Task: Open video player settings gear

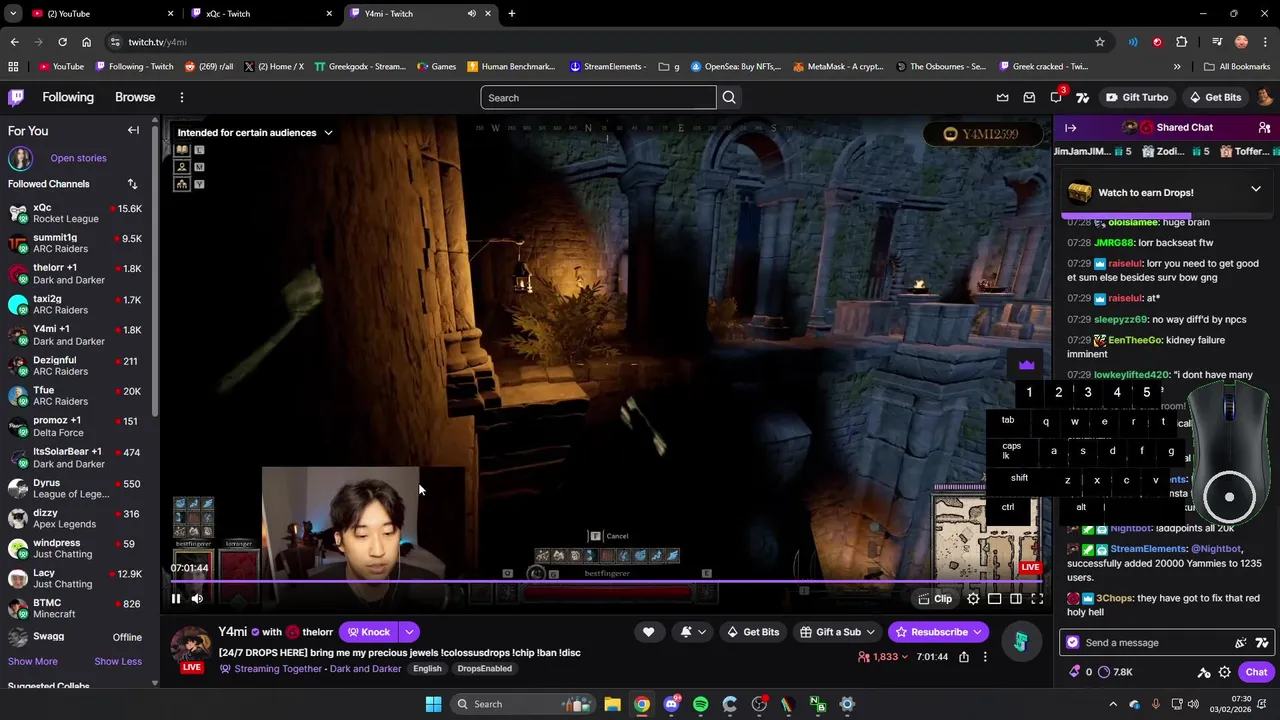Action: tap(973, 599)
